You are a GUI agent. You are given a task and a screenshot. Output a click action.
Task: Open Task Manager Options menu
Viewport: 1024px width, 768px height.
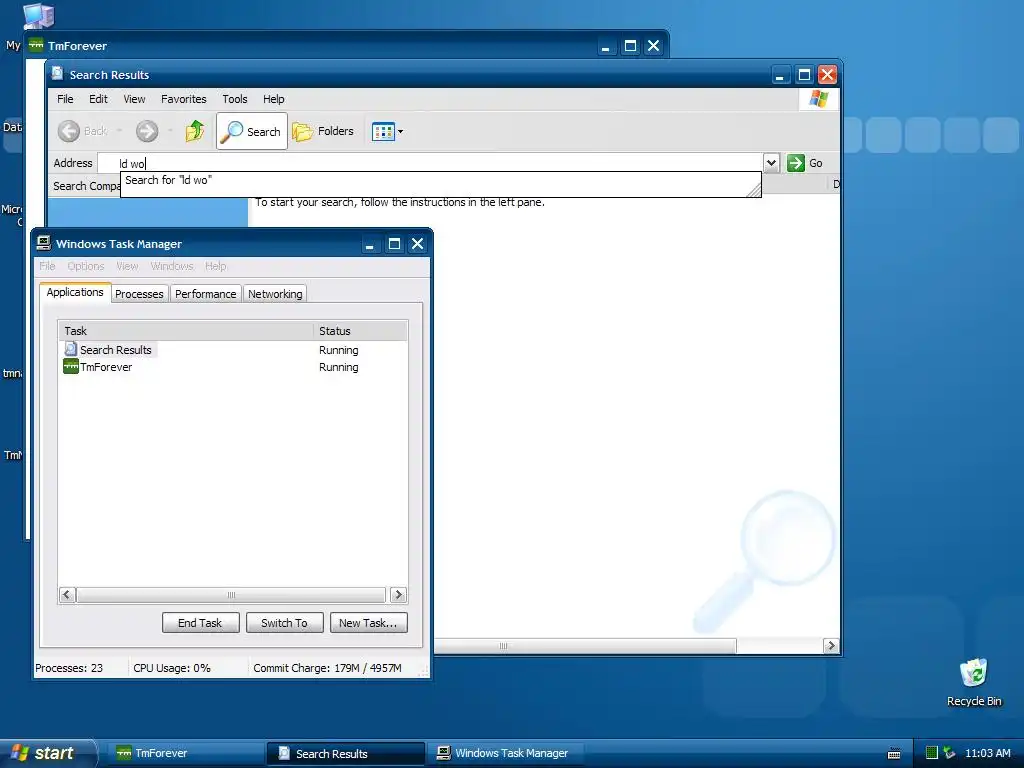tap(86, 266)
